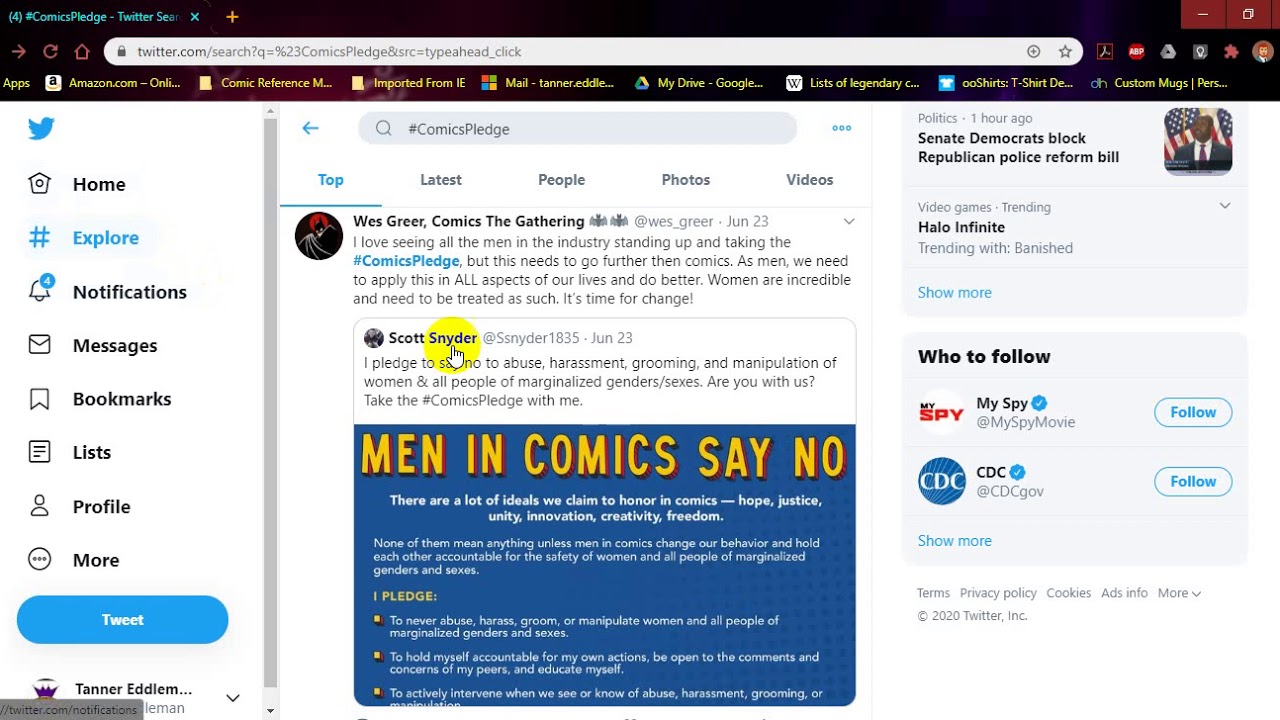Expand the Halo Infinite trend chevron
1280x720 pixels.
click(x=1224, y=206)
